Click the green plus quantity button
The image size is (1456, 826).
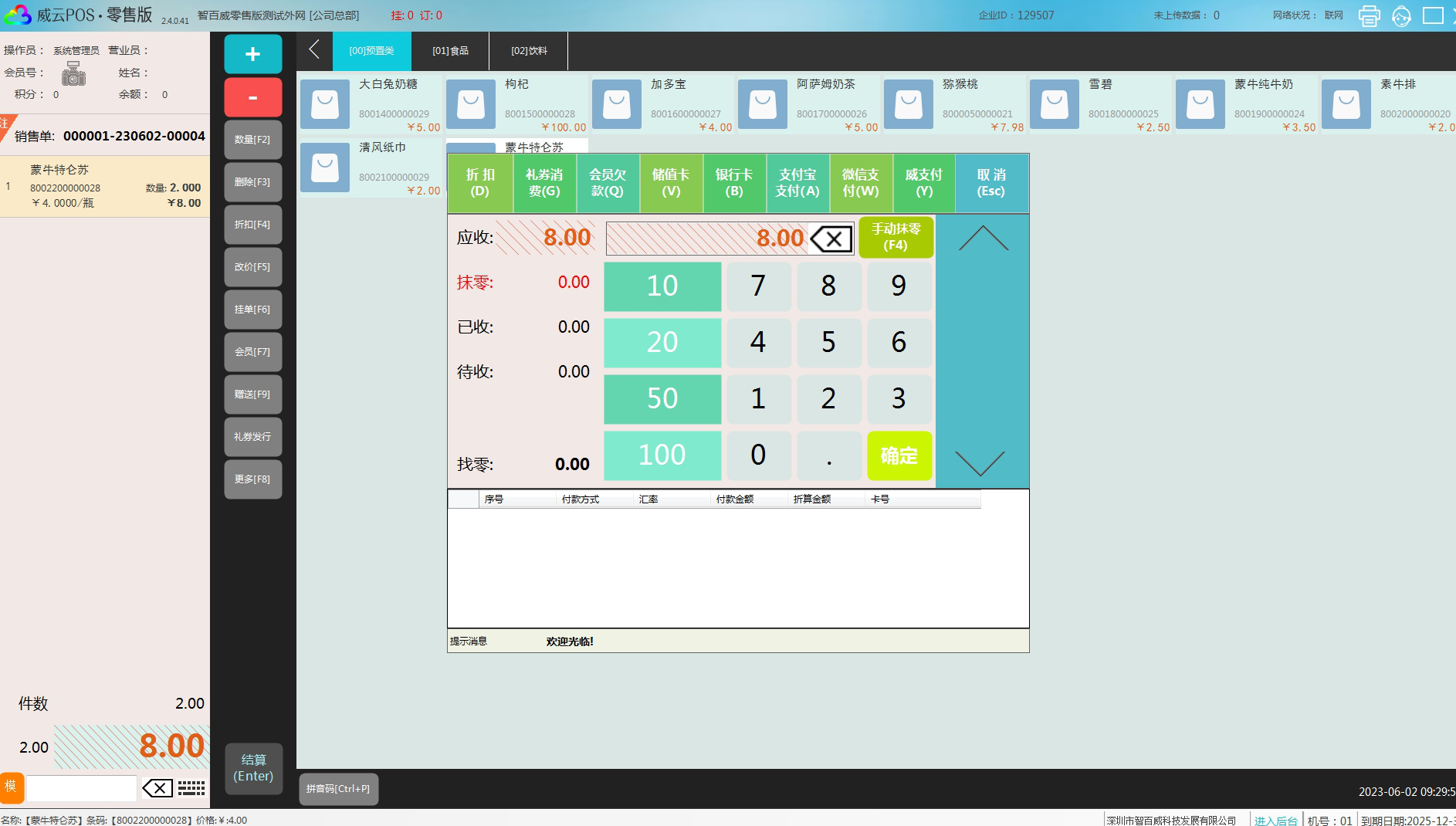pos(252,54)
